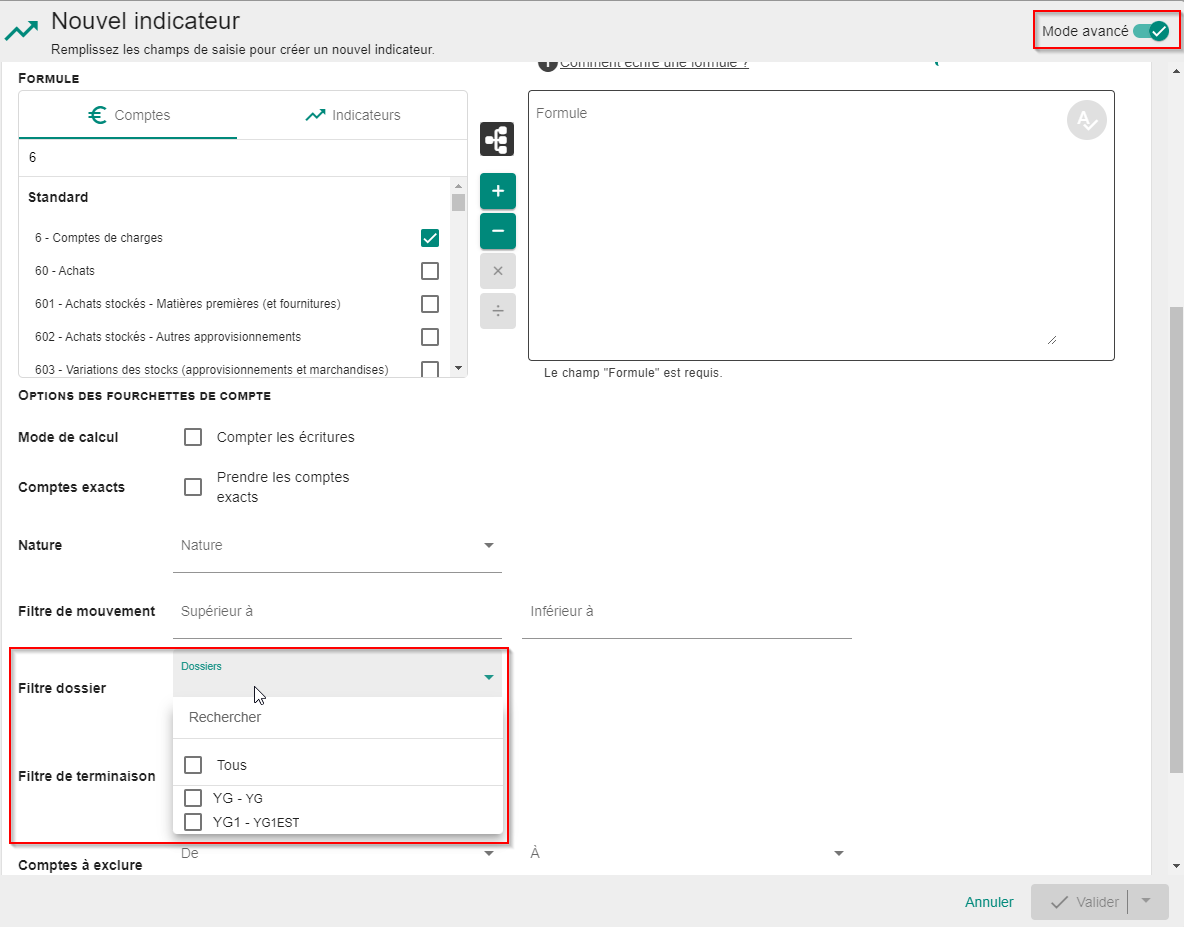
Task: Click the trend chart icon beside Nouvel indicateur
Action: 22,32
